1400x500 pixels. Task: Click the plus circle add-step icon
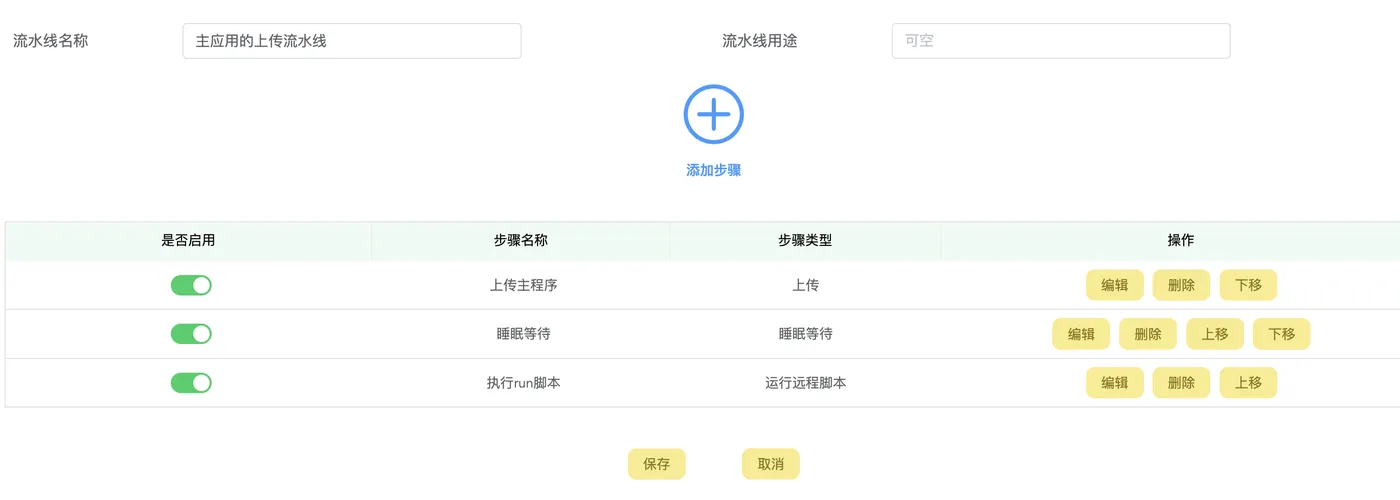[713, 114]
